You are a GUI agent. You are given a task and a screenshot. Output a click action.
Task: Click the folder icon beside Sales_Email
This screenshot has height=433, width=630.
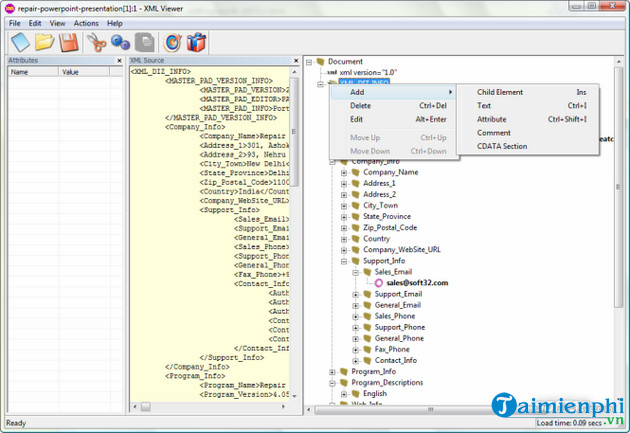pos(367,272)
